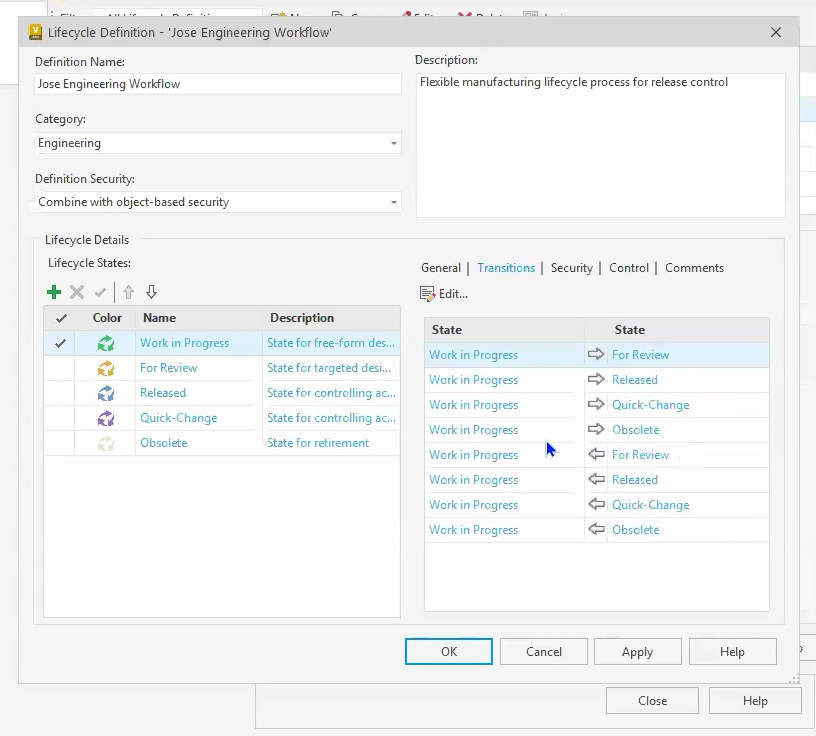This screenshot has height=736, width=816.
Task: Select transition to For Review target text
Action: 640,354
